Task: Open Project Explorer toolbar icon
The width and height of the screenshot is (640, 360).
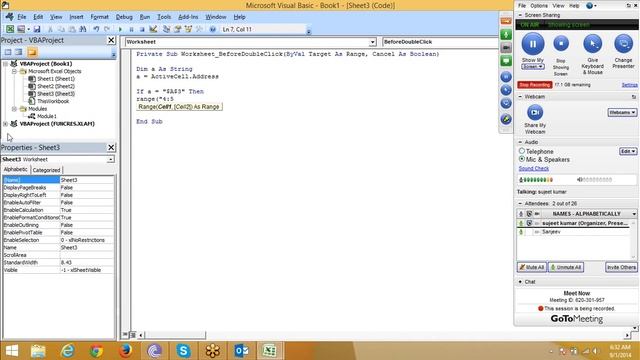Action: coord(167,29)
